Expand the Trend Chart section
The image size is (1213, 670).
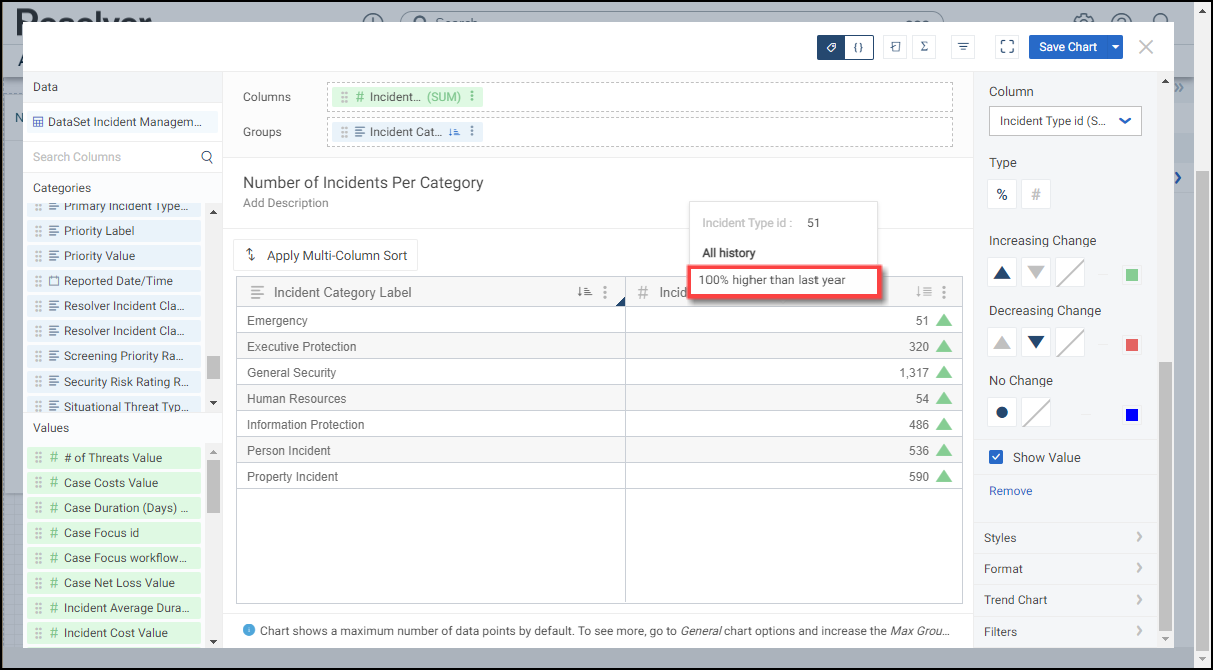[1064, 600]
